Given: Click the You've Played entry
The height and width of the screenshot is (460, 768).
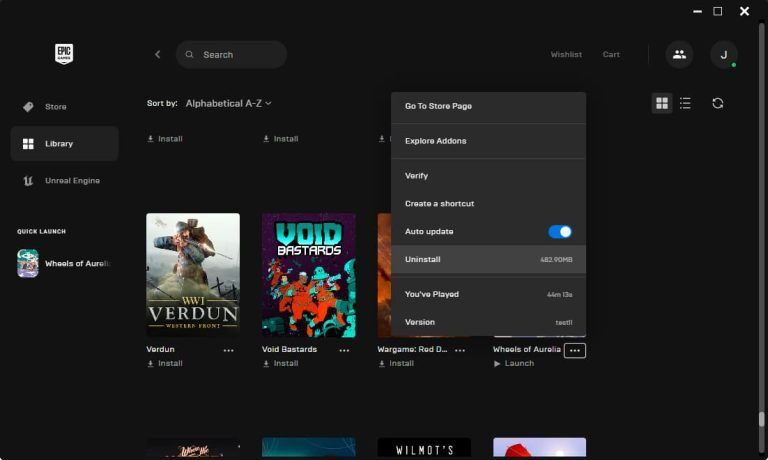Looking at the screenshot, I should [x=488, y=294].
